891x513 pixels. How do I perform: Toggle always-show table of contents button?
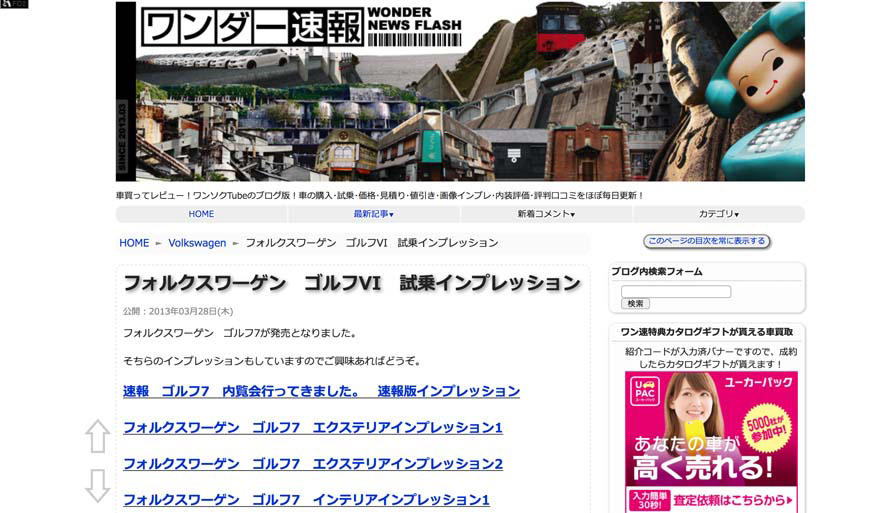pos(706,241)
